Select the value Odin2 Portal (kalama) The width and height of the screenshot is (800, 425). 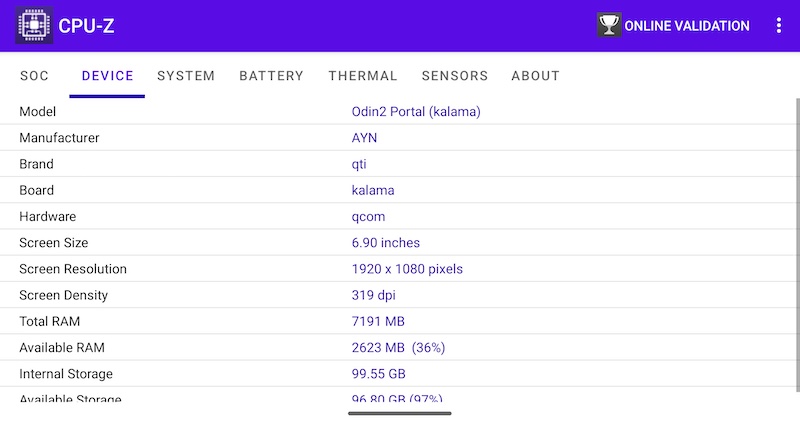[x=416, y=111]
